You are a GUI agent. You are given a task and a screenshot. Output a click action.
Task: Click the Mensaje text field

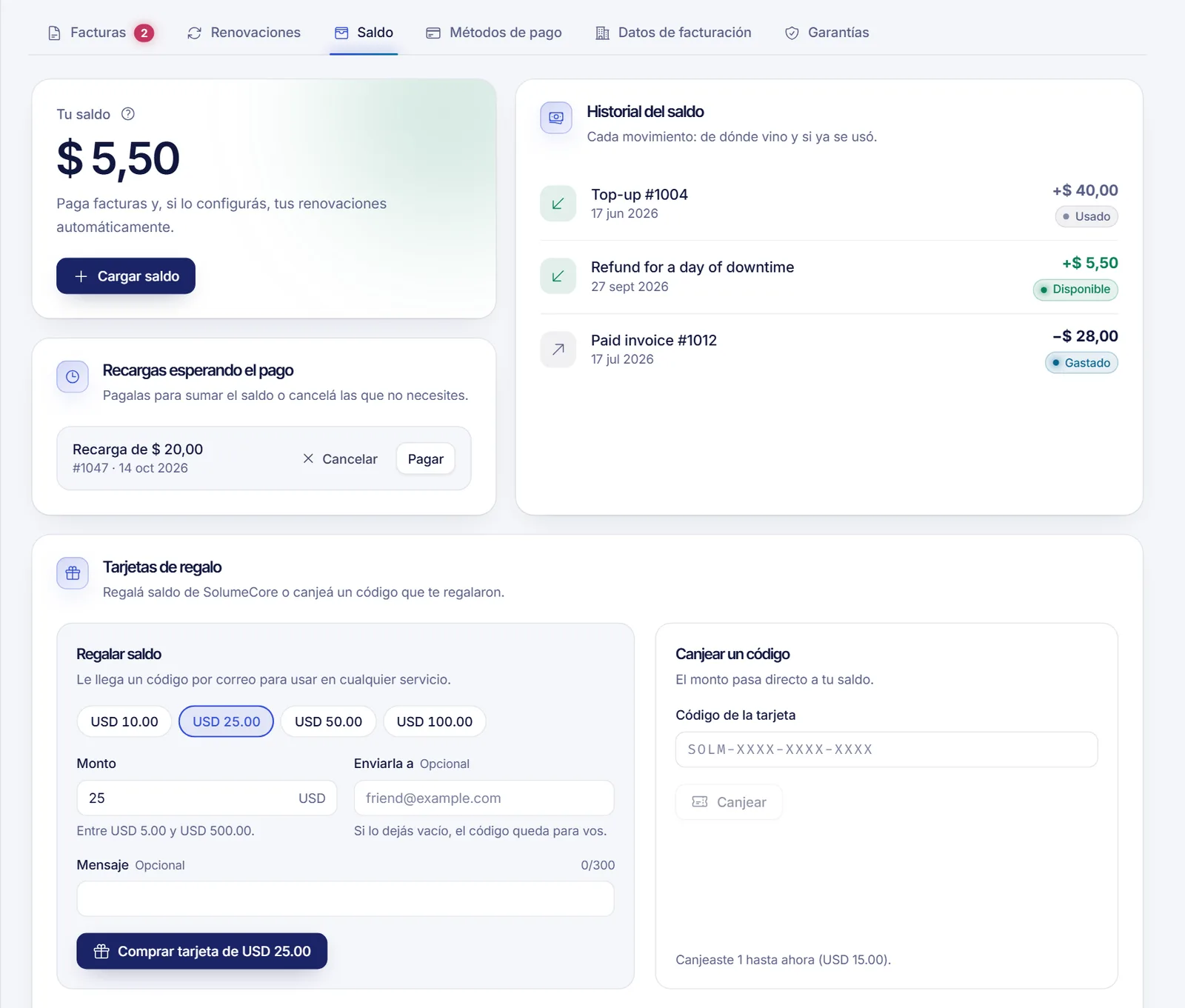click(x=346, y=899)
